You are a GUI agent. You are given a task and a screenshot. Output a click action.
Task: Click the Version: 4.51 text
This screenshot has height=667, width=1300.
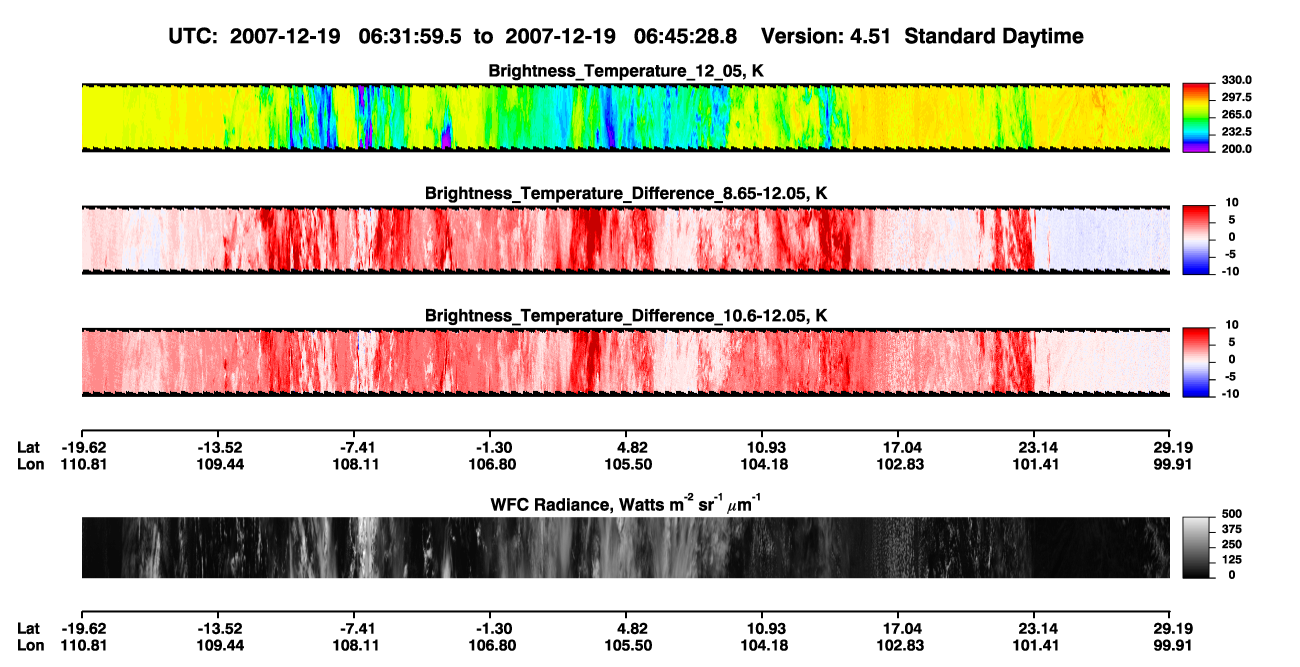pos(825,36)
